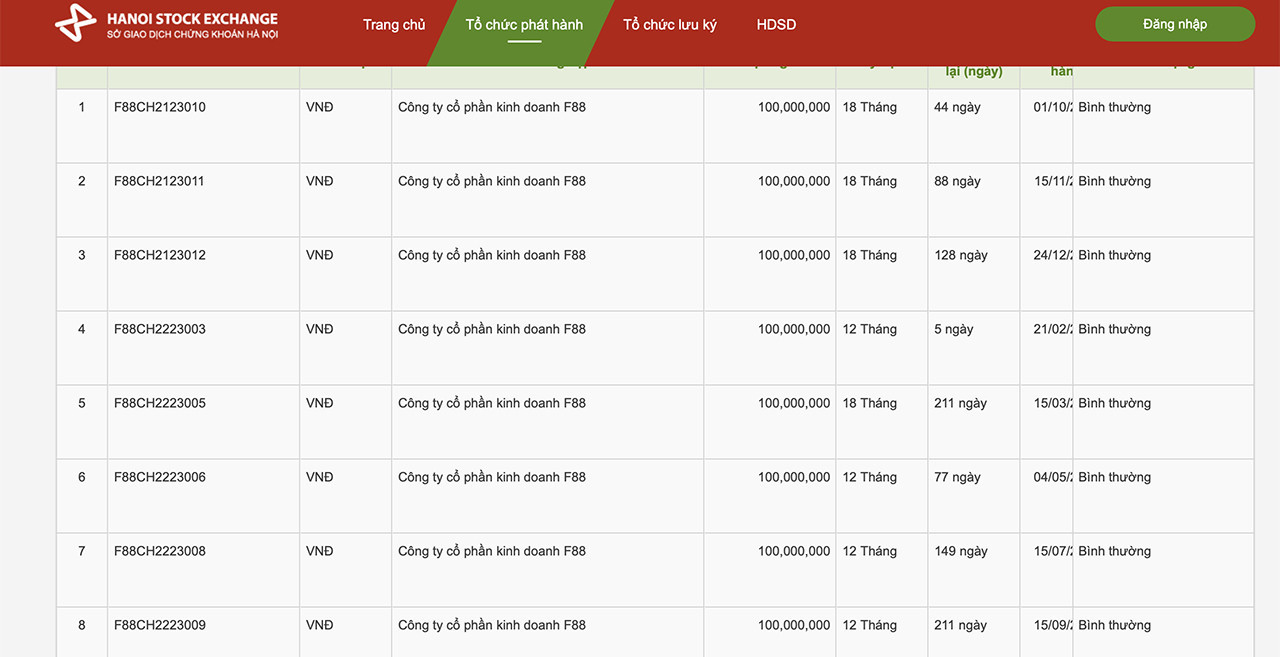Click bond code F88CH2223003
Viewport: 1280px width, 657px height.
pos(160,330)
